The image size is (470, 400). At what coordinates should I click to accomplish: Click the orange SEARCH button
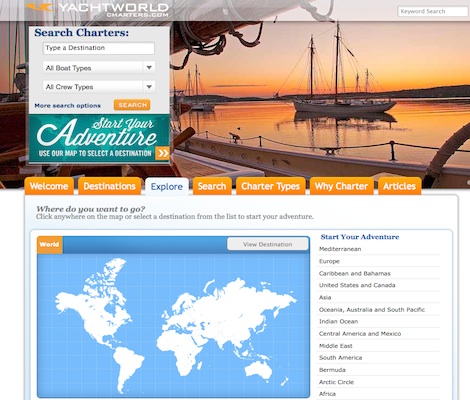132,105
